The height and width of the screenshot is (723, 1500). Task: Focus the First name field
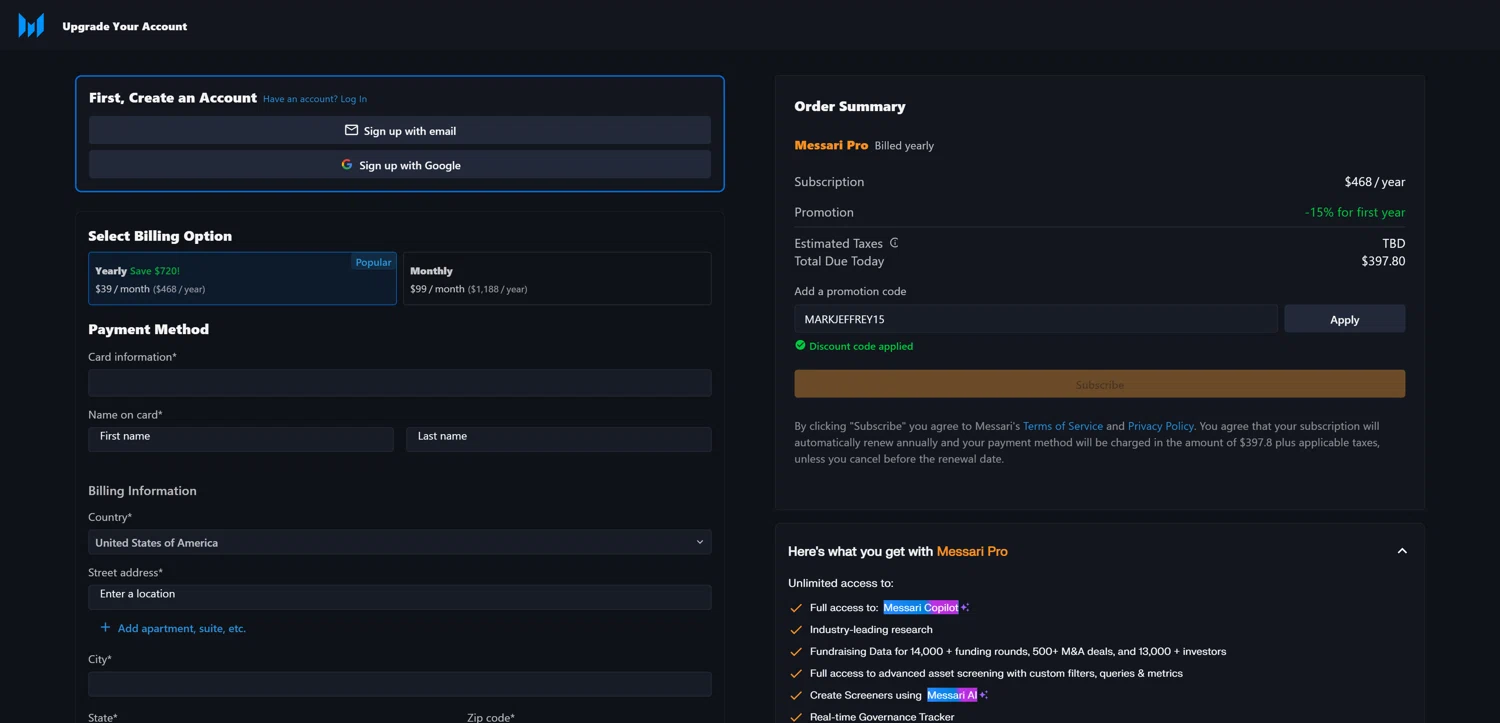coord(241,438)
